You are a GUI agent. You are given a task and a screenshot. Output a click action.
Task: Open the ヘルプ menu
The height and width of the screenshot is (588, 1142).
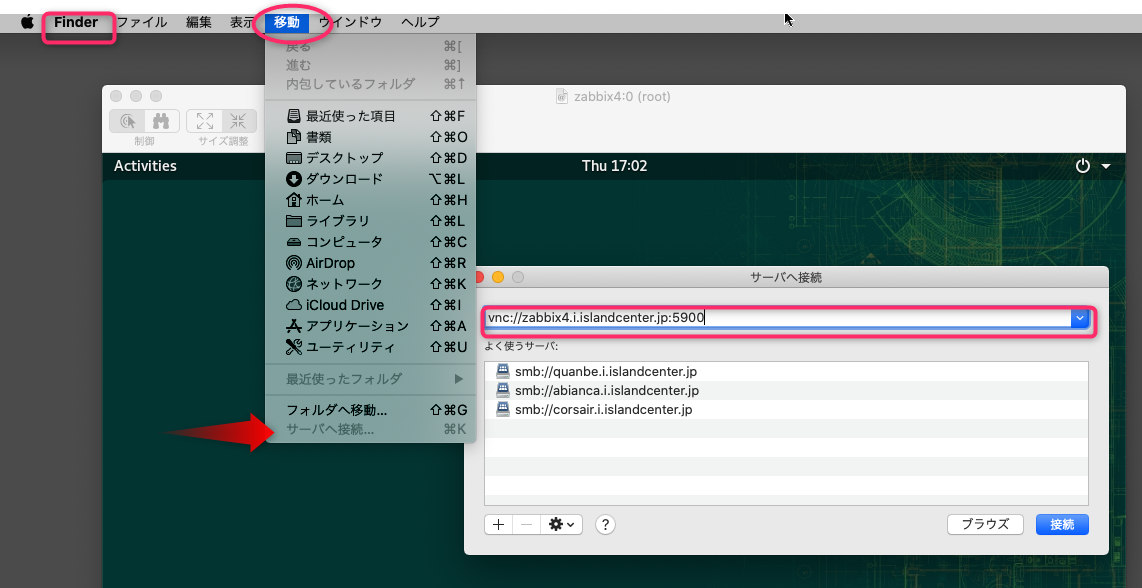pyautogui.click(x=420, y=22)
